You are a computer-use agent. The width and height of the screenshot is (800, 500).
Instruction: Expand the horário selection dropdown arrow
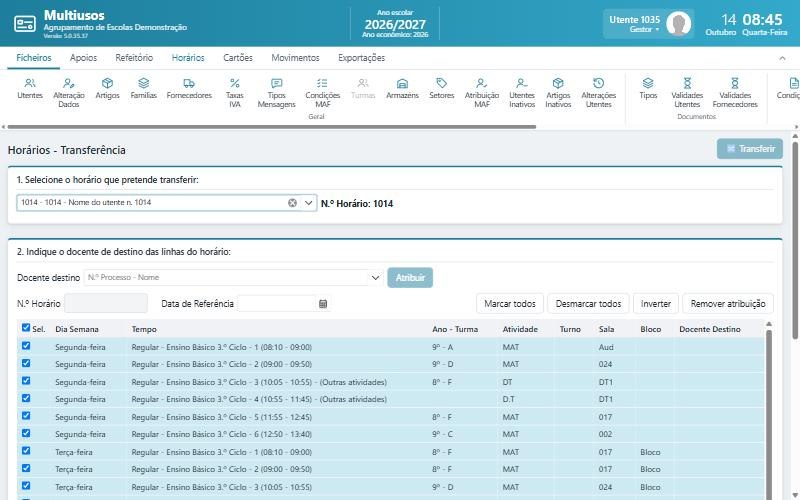308,203
